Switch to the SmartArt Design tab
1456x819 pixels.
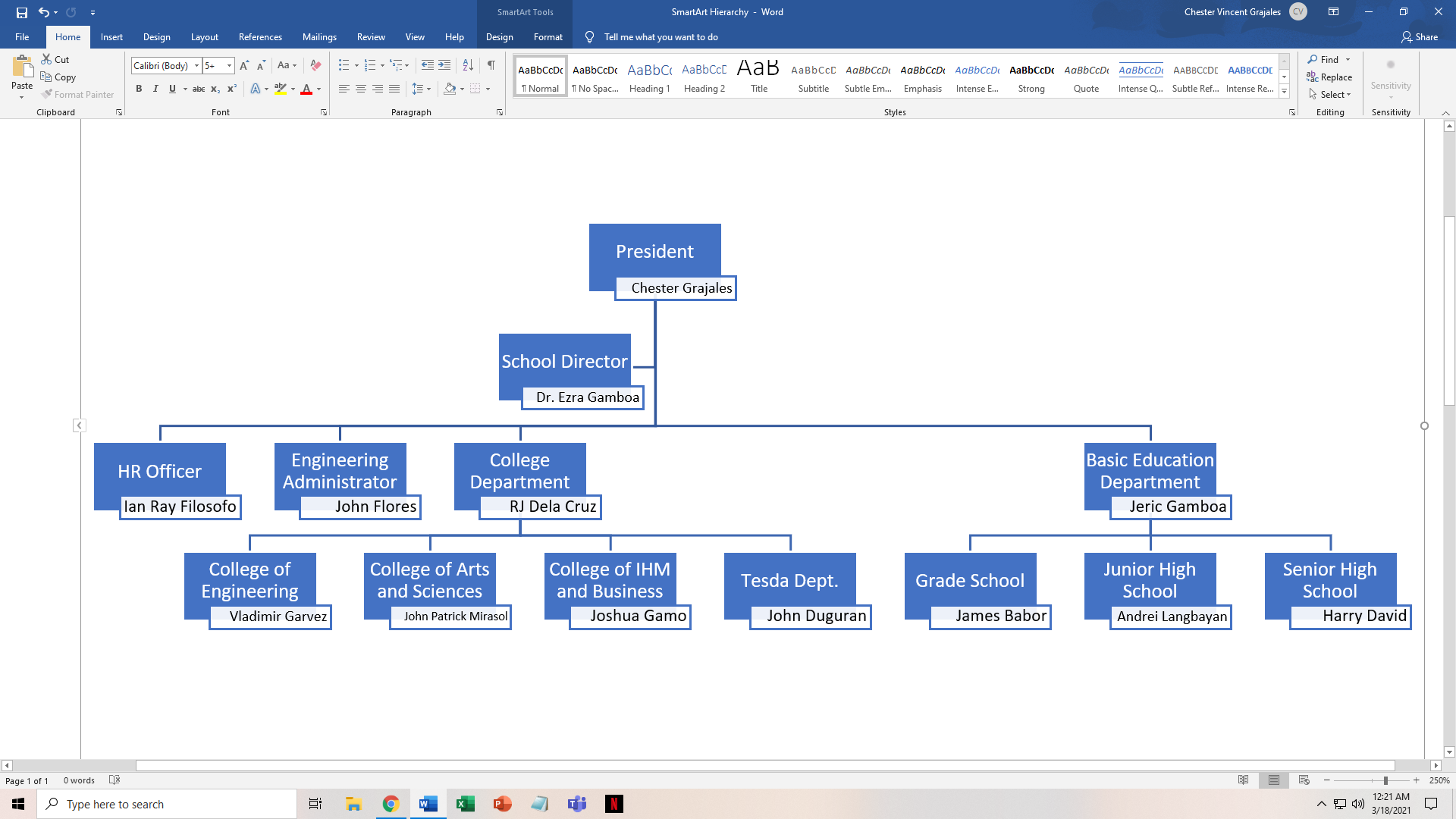tap(500, 36)
